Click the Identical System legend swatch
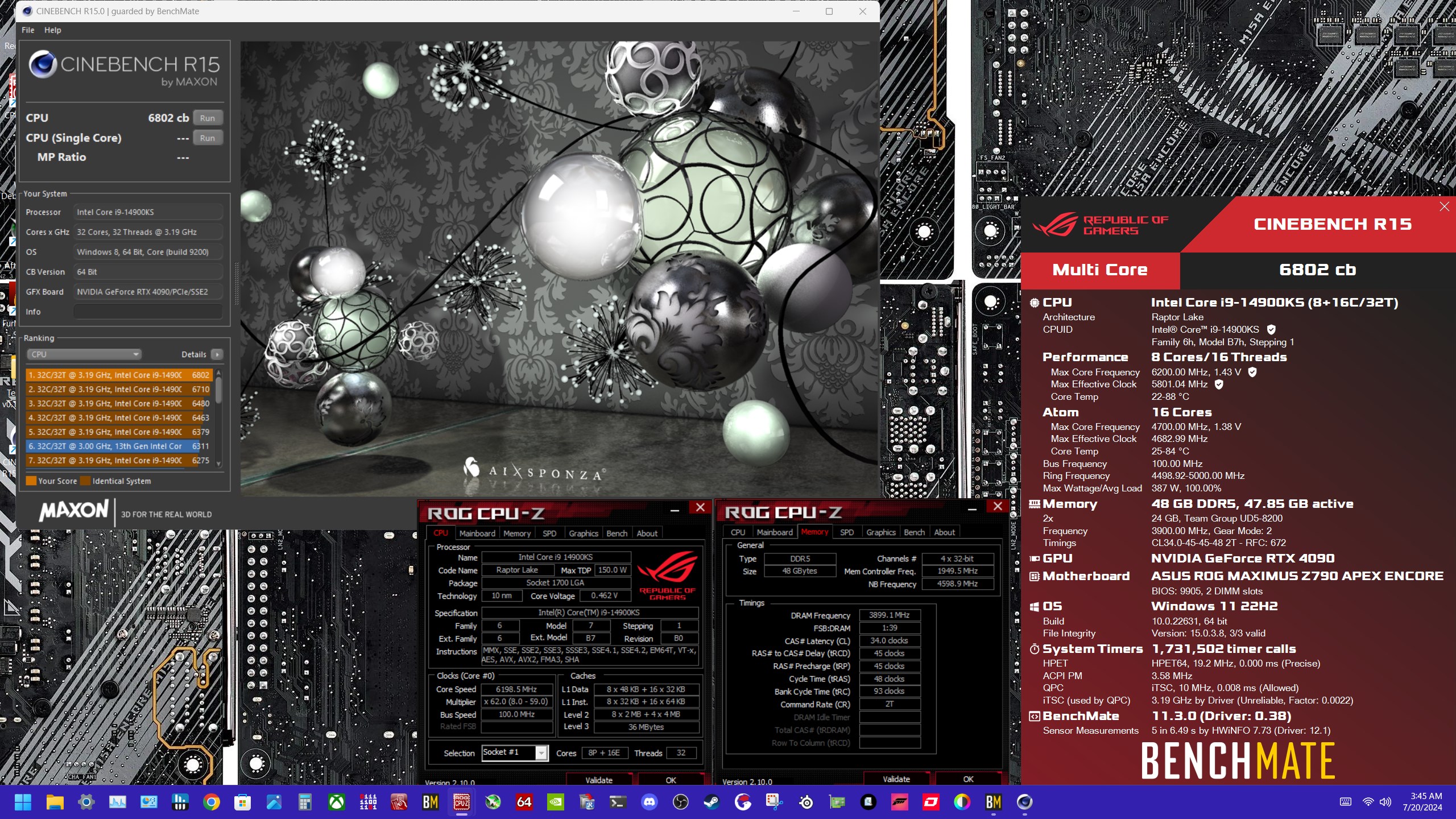Screen dimensions: 1456x819 (x=85, y=481)
